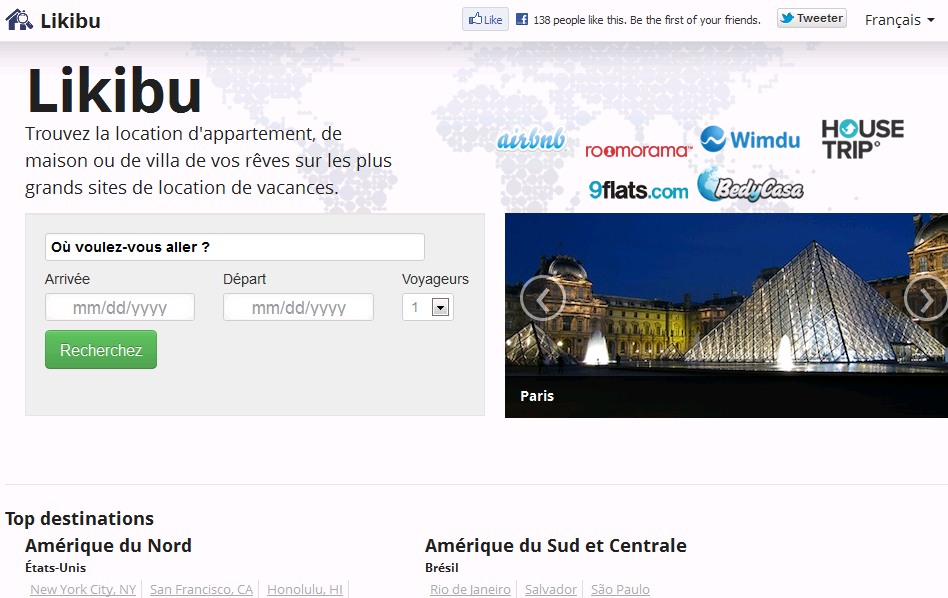Image resolution: width=948 pixels, height=598 pixels.
Task: Click 'Amérique du Sud et Centrale' heading
Action: coord(556,545)
